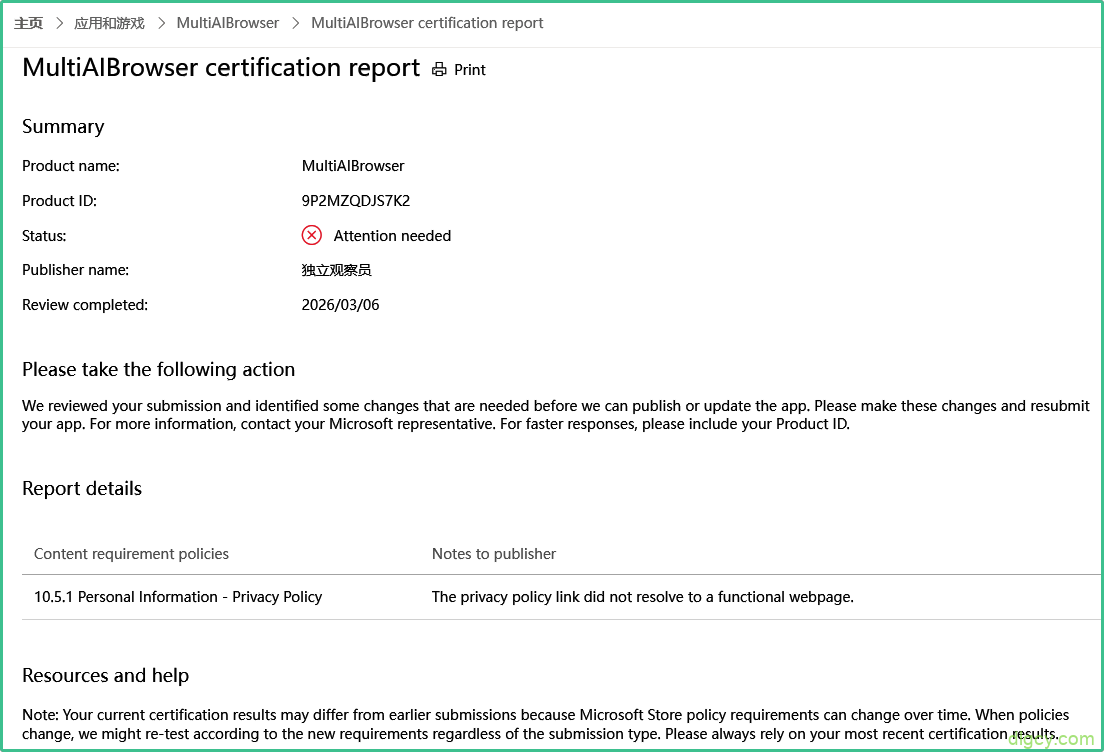The image size is (1104, 752).
Task: Click the chevron after 应用和游戏 breadcrumb
Action: [x=161, y=23]
